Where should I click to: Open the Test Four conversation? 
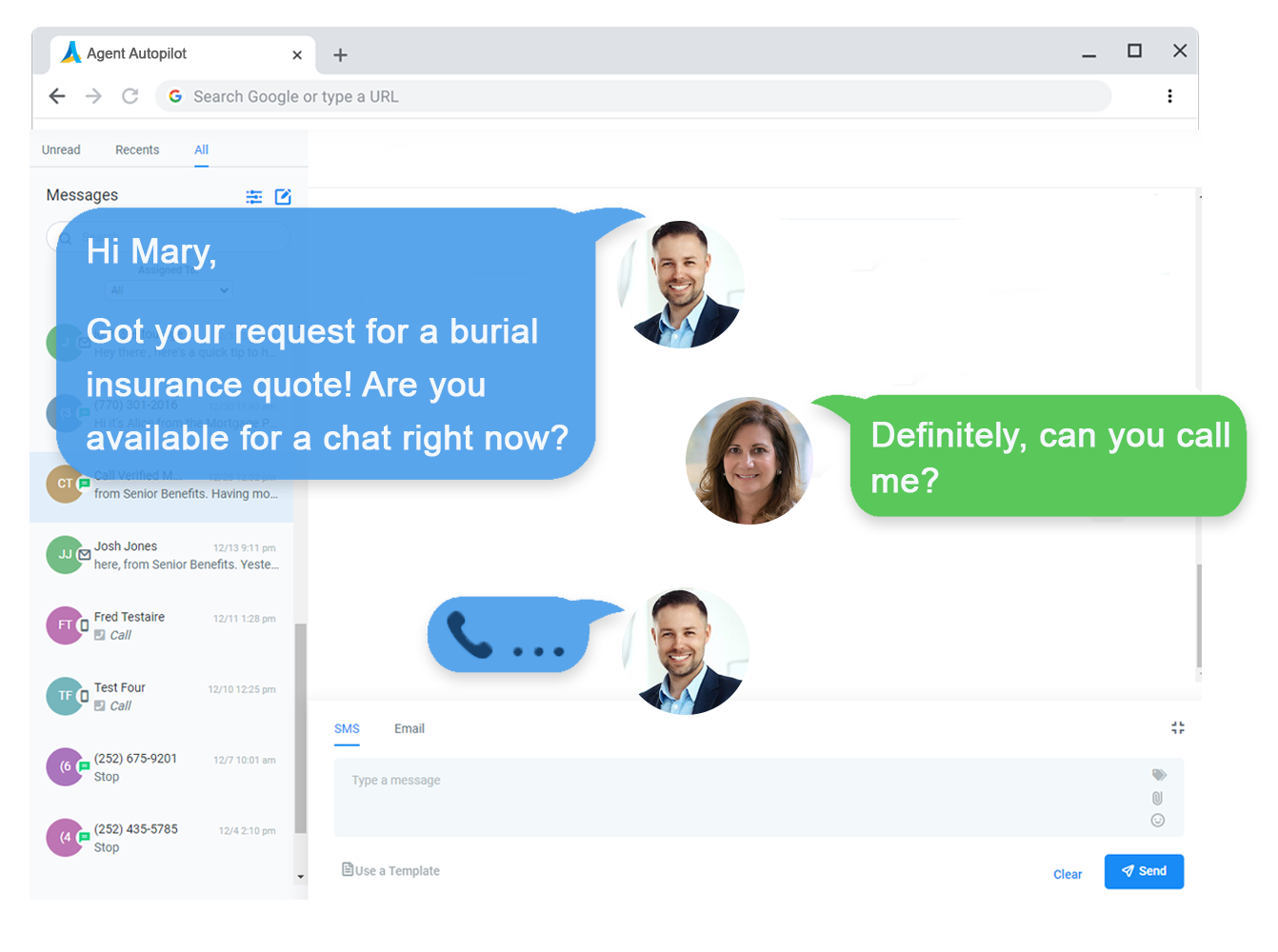pyautogui.click(x=162, y=696)
